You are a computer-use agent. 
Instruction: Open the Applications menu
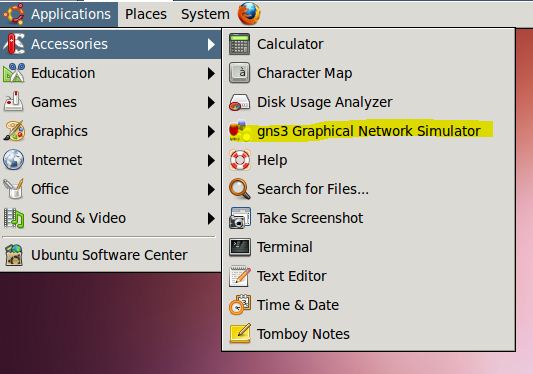[x=59, y=14]
